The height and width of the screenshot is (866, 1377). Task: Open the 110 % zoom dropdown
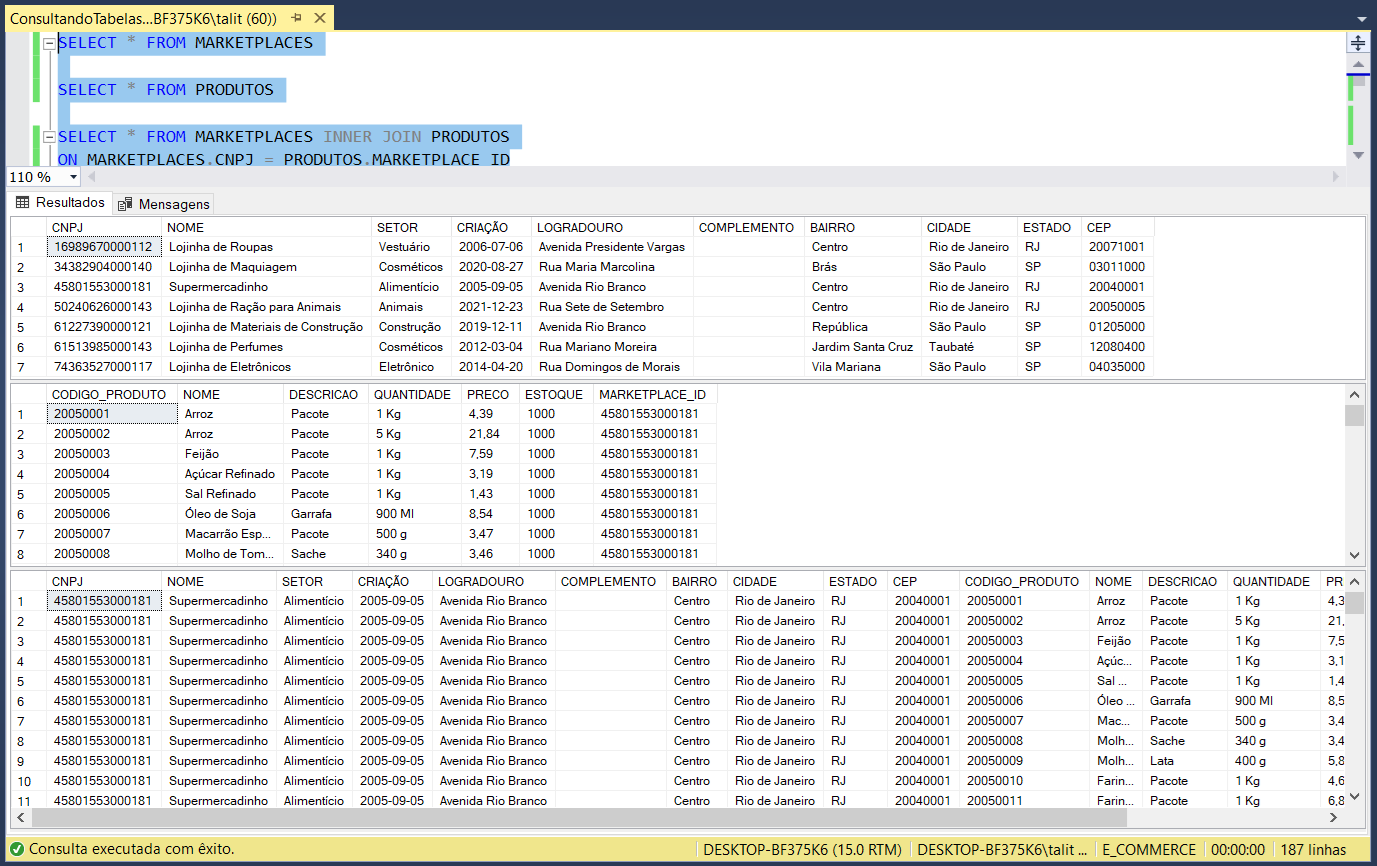coord(73,177)
